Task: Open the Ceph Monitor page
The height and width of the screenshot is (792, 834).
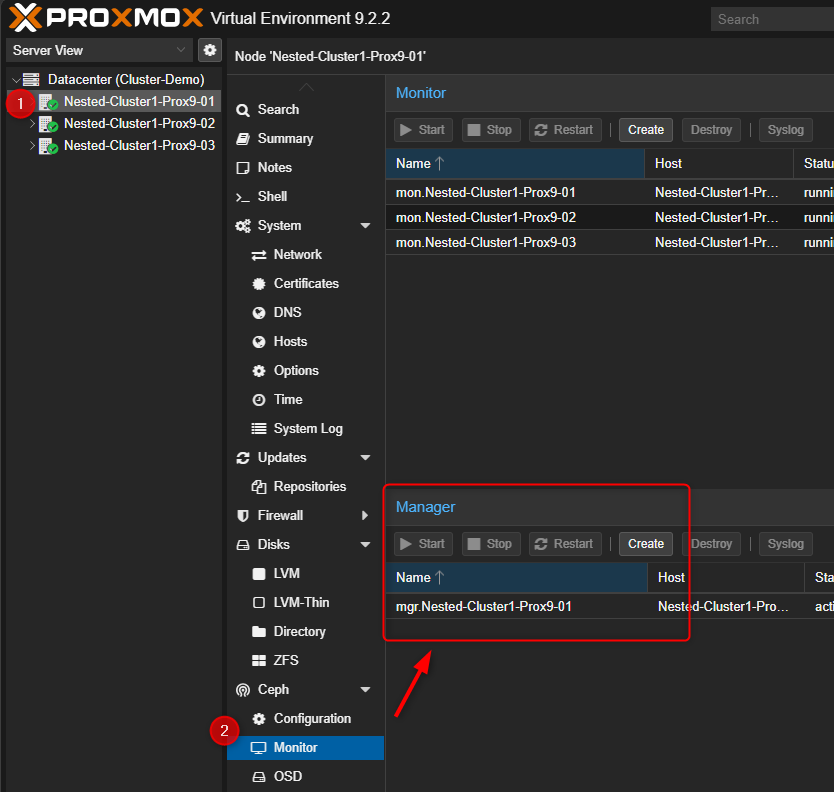Action: coord(306,747)
